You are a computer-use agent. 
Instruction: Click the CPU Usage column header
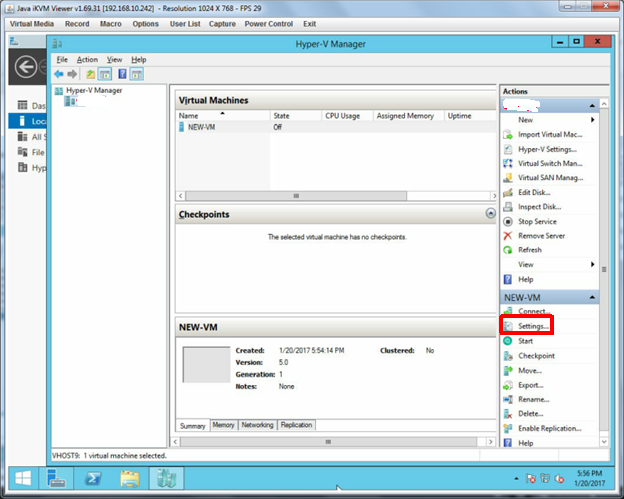pos(347,116)
